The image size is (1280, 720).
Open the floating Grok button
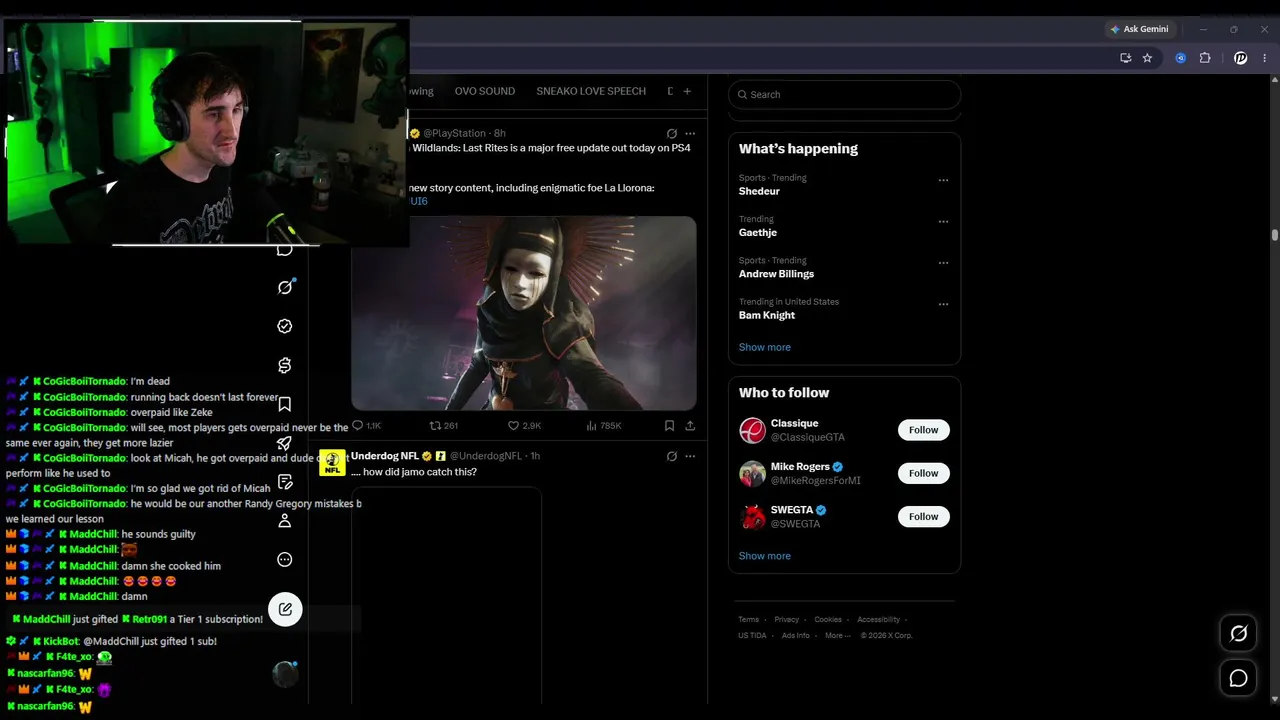pos(1238,633)
